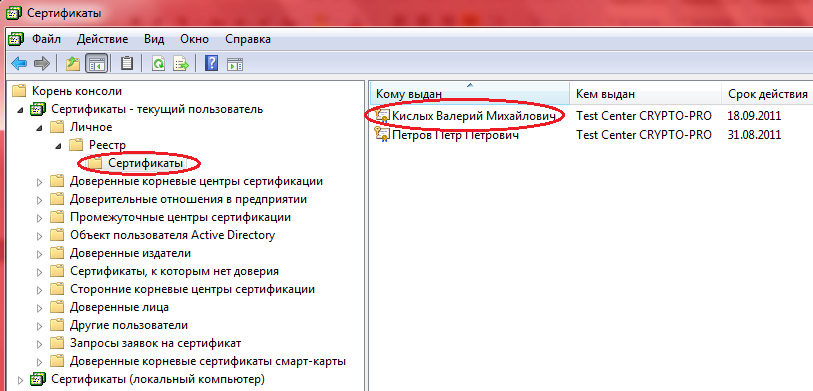This screenshot has width=813, height=391.
Task: Click the Реестр folder icon
Action: click(x=76, y=145)
